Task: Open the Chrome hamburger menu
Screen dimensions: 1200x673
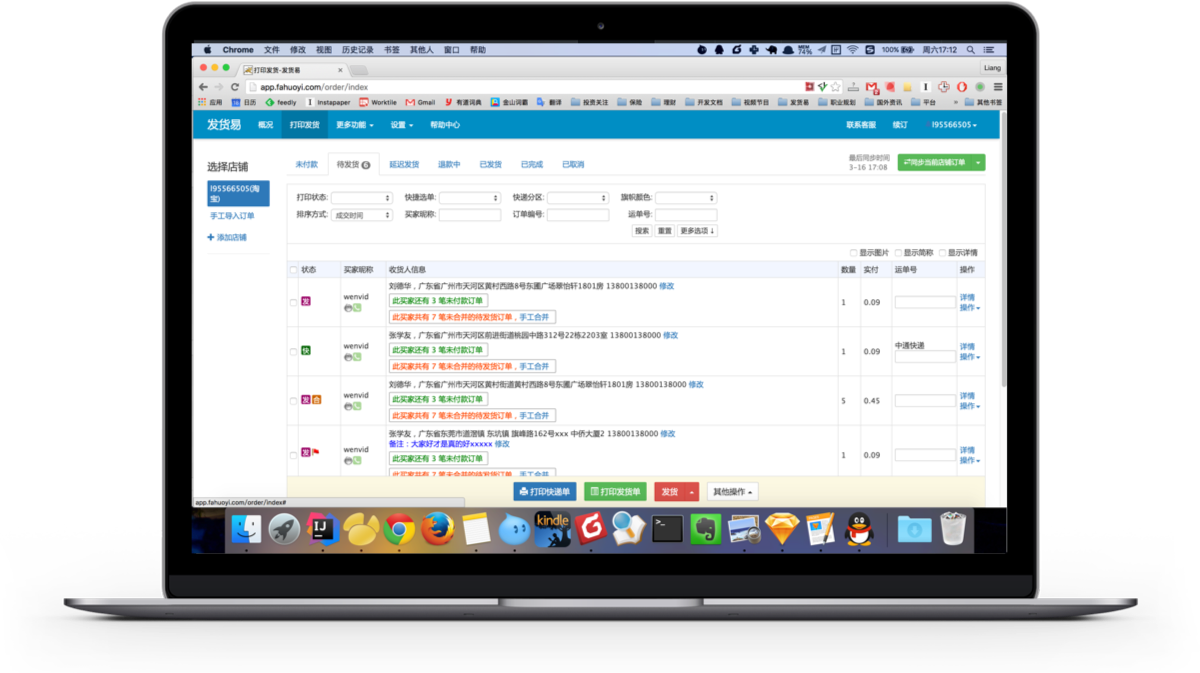Action: 998,87
